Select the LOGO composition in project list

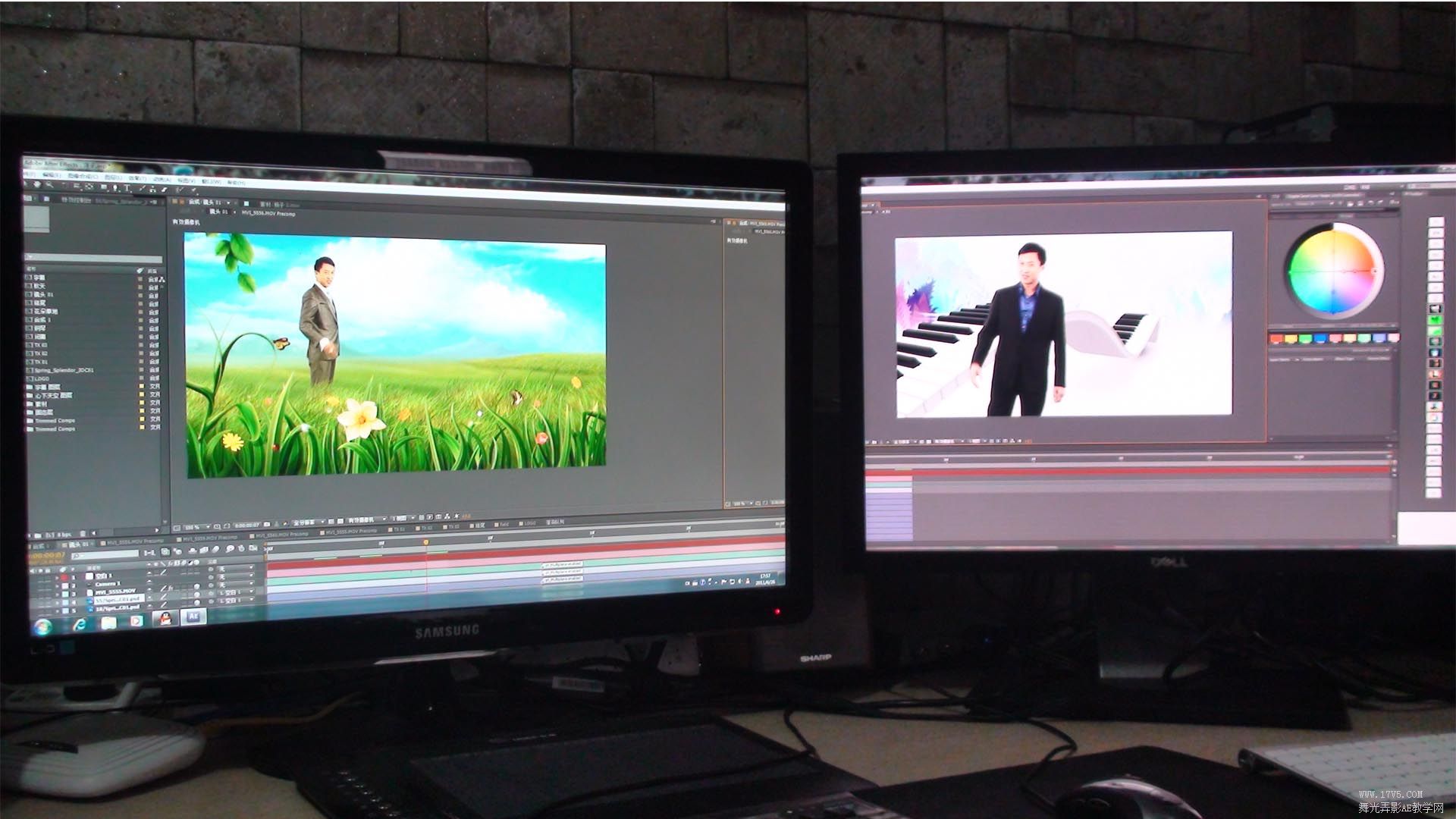click(41, 379)
